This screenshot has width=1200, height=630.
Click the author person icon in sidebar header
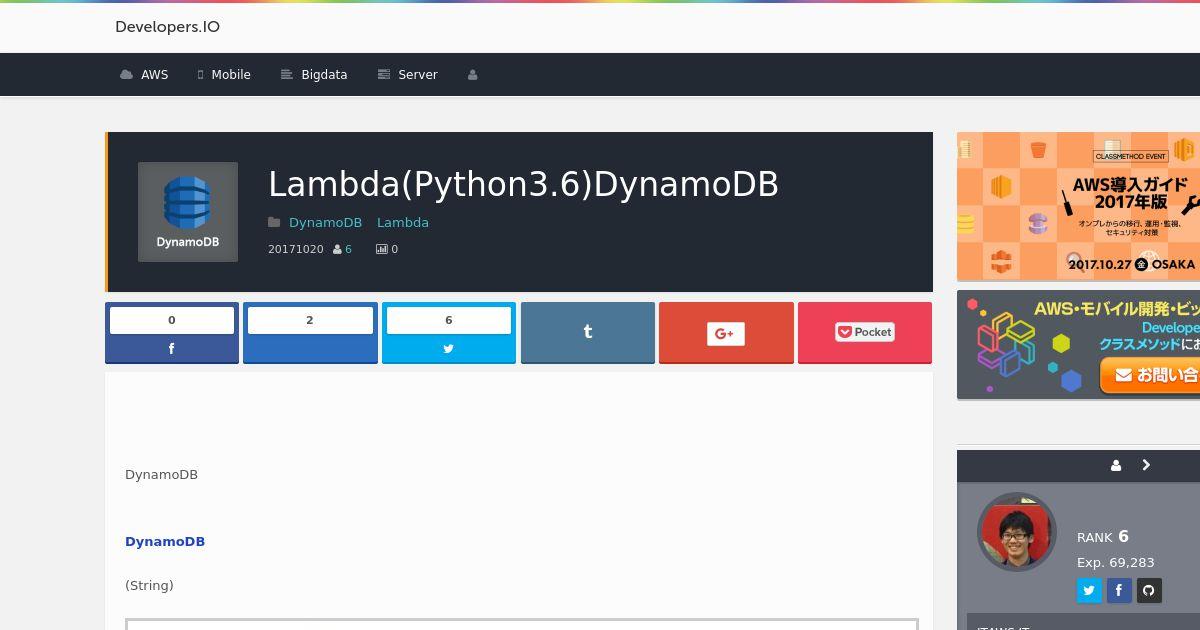tap(1116, 465)
